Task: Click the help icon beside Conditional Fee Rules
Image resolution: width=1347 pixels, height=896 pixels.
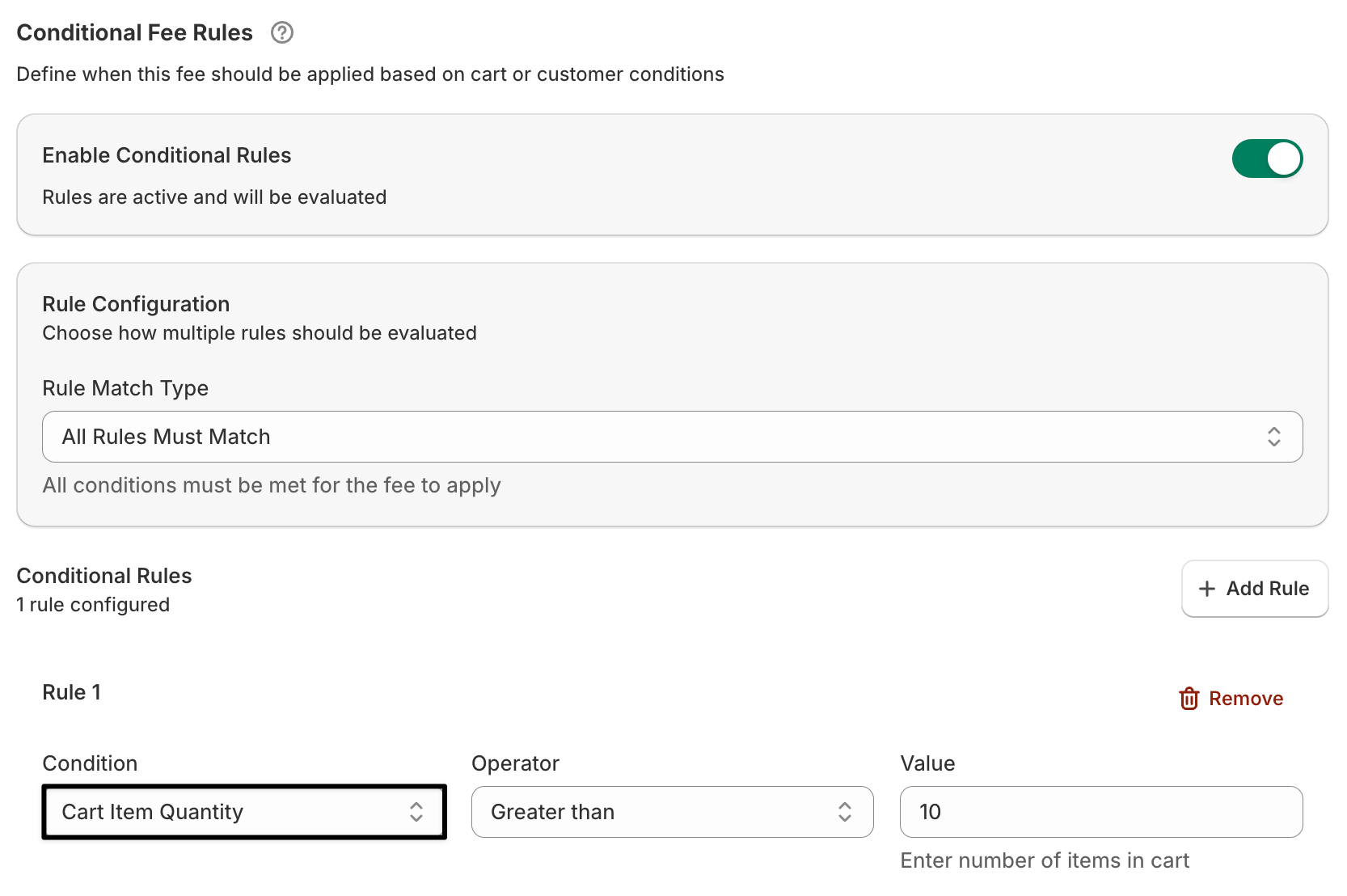Action: tap(282, 33)
